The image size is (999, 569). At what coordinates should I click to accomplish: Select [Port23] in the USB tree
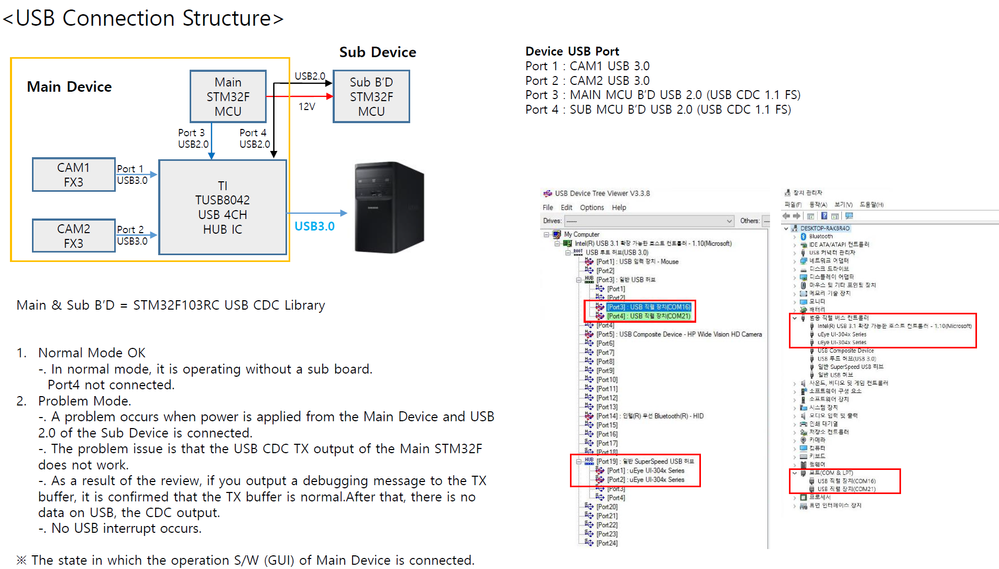[x=607, y=534]
